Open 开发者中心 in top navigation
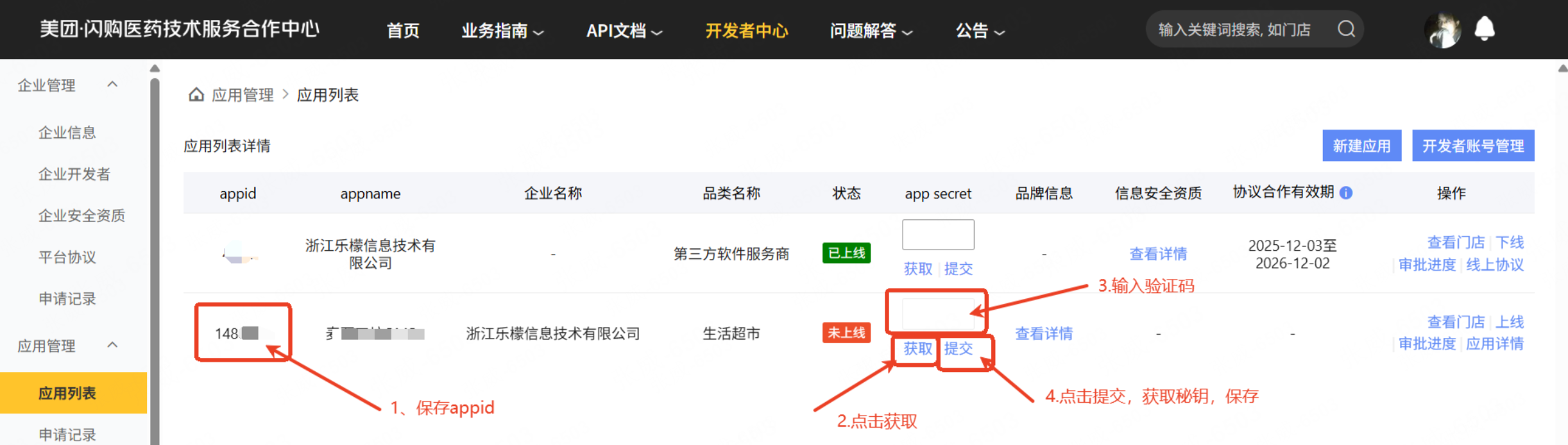The image size is (1568, 445). tap(747, 30)
